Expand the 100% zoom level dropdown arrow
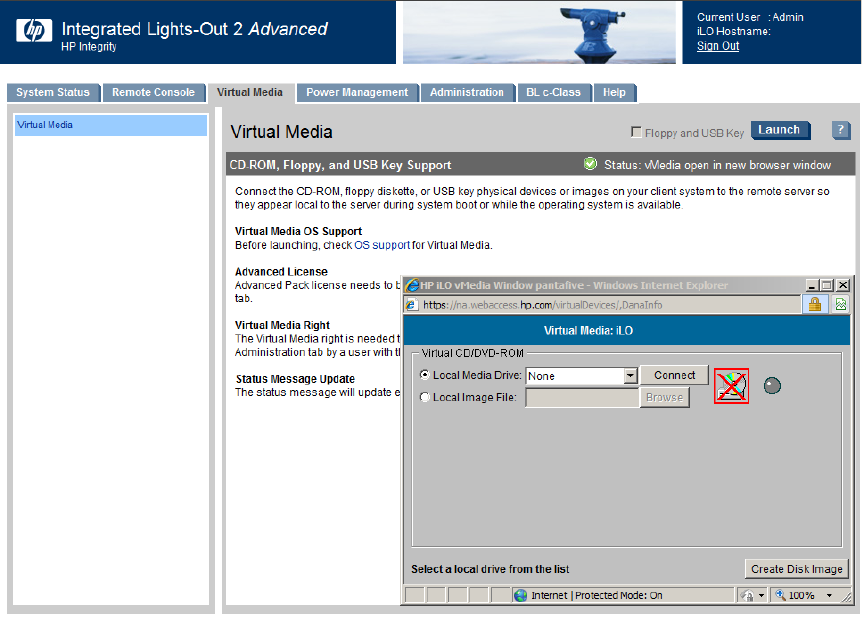 829,595
